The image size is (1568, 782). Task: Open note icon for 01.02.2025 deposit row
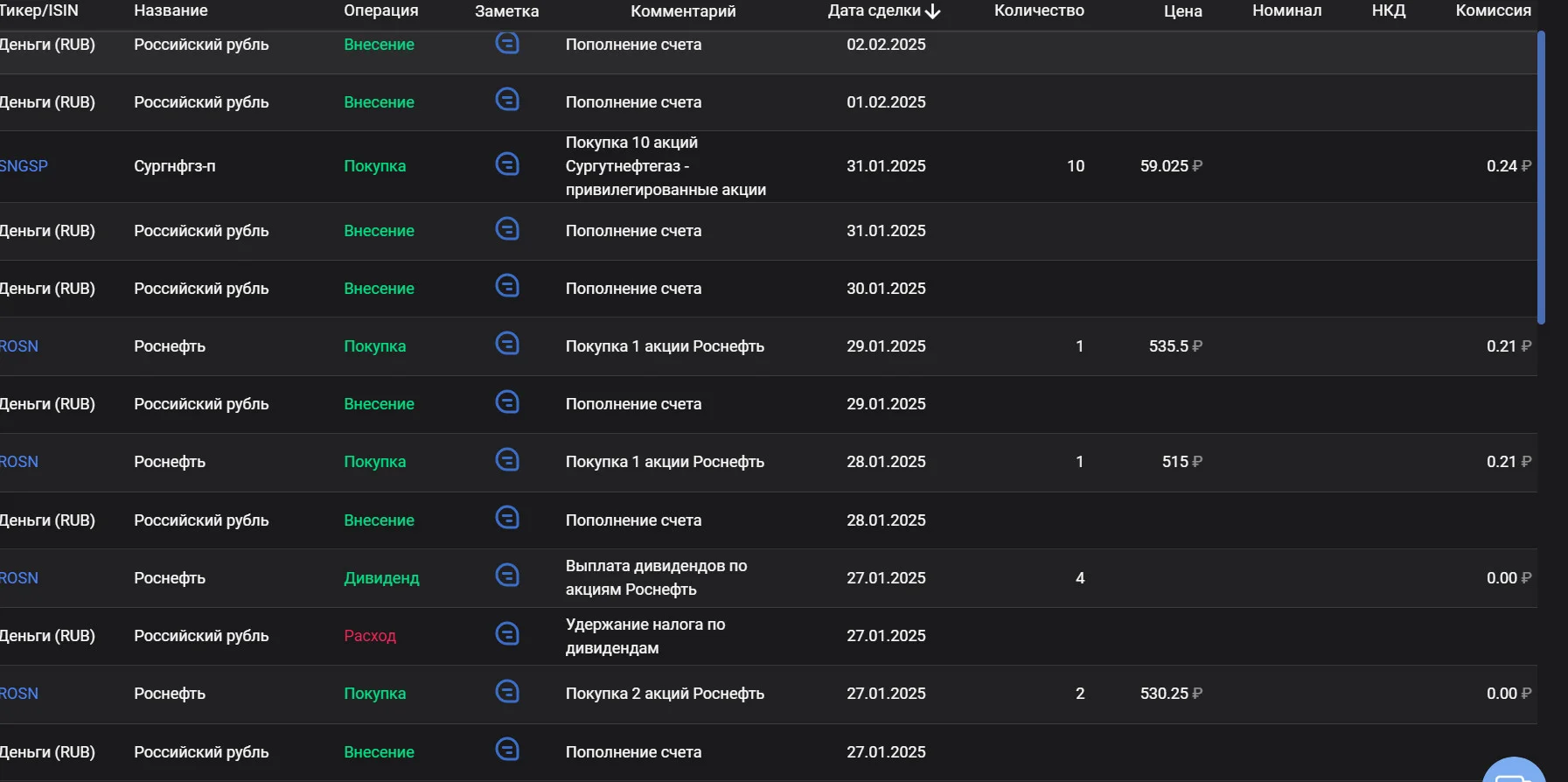[x=507, y=100]
